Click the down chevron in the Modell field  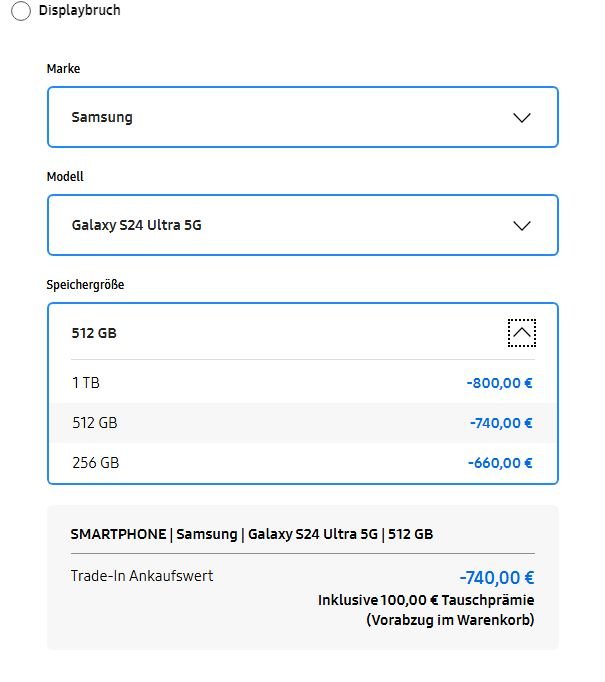521,225
